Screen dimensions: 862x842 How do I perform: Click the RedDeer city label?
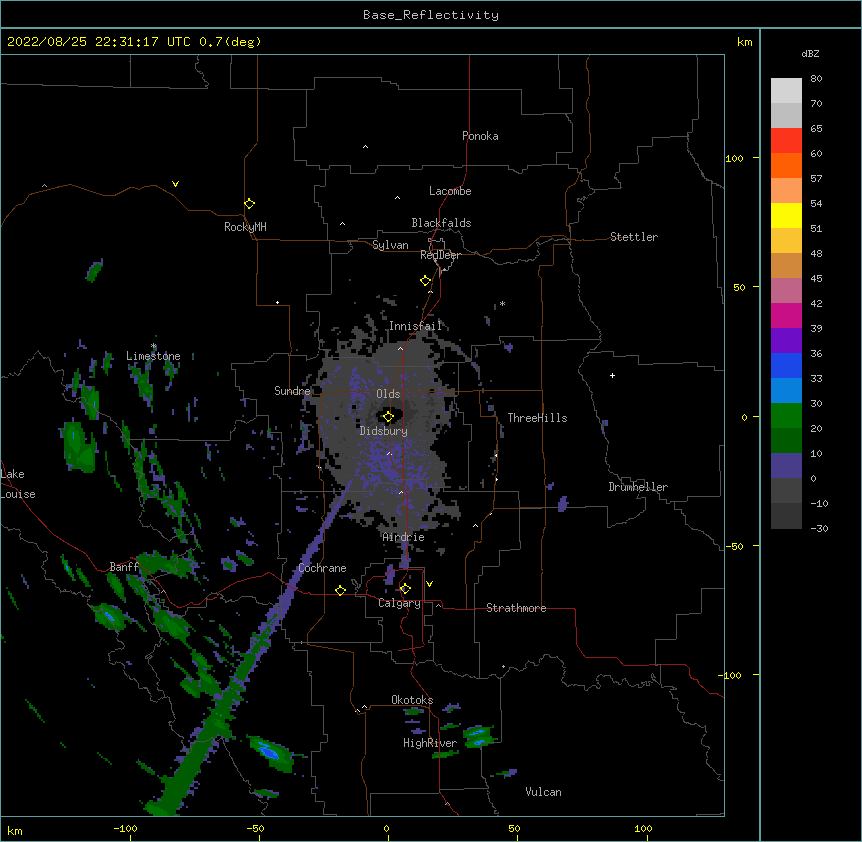click(440, 255)
